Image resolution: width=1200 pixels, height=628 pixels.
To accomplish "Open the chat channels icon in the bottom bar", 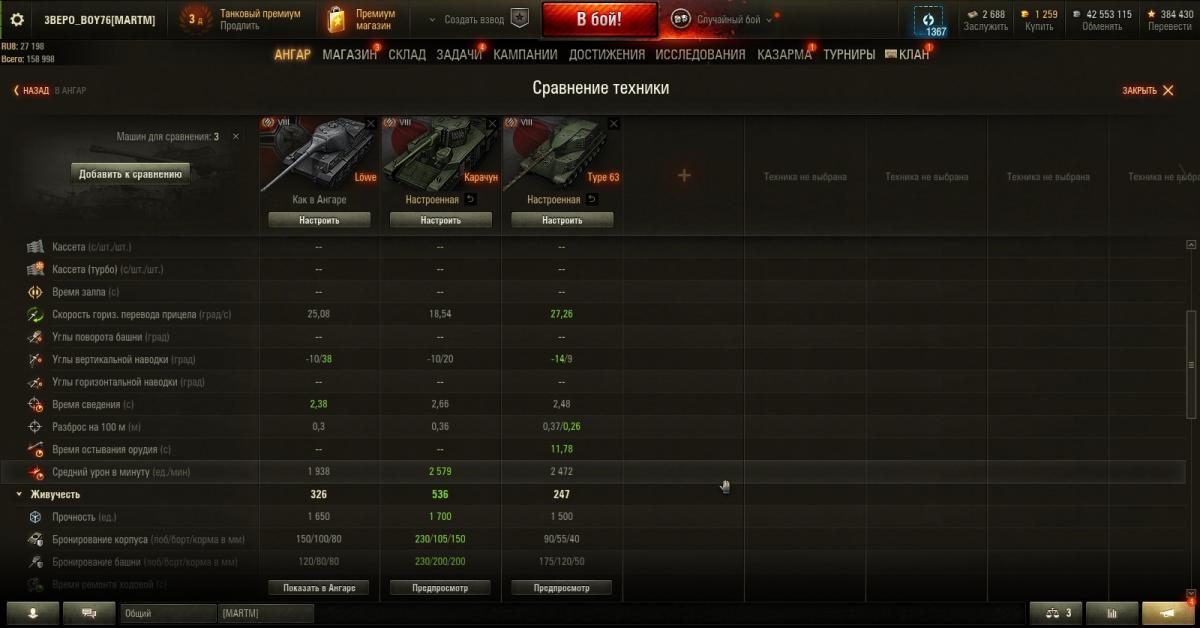I will click(x=89, y=613).
